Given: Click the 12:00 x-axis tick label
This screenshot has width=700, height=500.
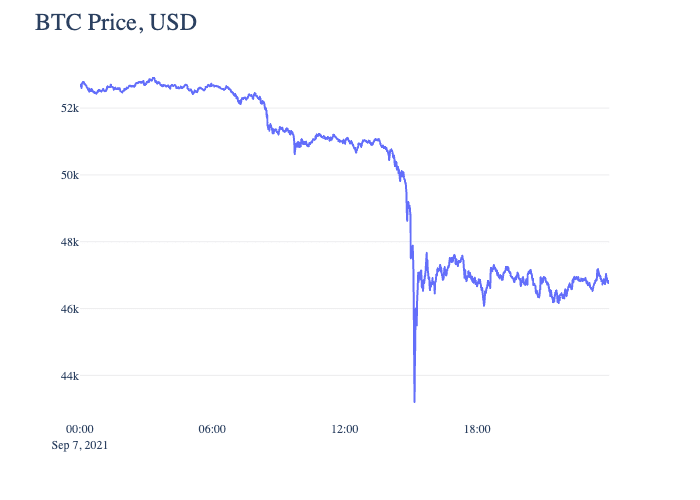Looking at the screenshot, I should click(345, 429).
